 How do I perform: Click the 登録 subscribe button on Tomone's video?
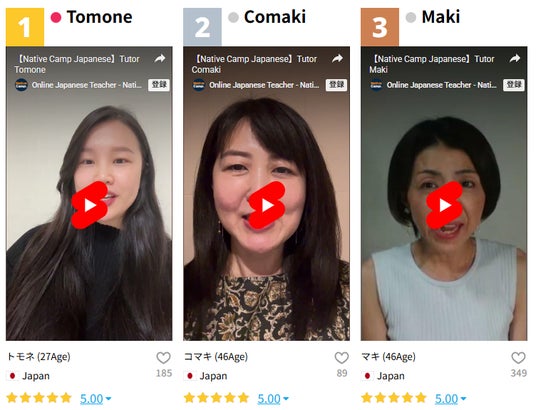(x=159, y=84)
